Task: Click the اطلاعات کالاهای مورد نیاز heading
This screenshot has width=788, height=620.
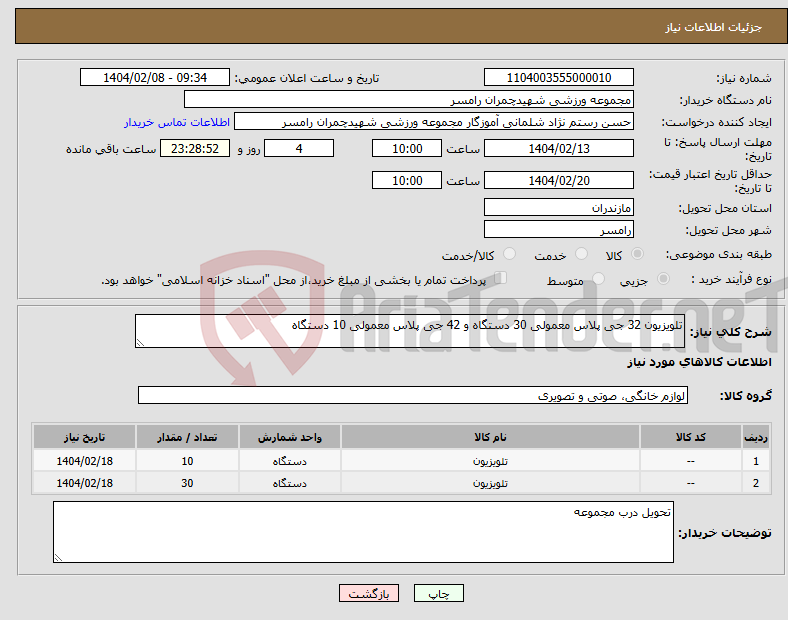Action: (x=699, y=362)
